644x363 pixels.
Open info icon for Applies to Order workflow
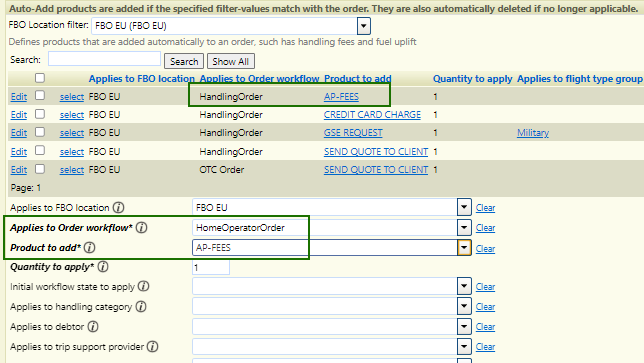pos(141,227)
